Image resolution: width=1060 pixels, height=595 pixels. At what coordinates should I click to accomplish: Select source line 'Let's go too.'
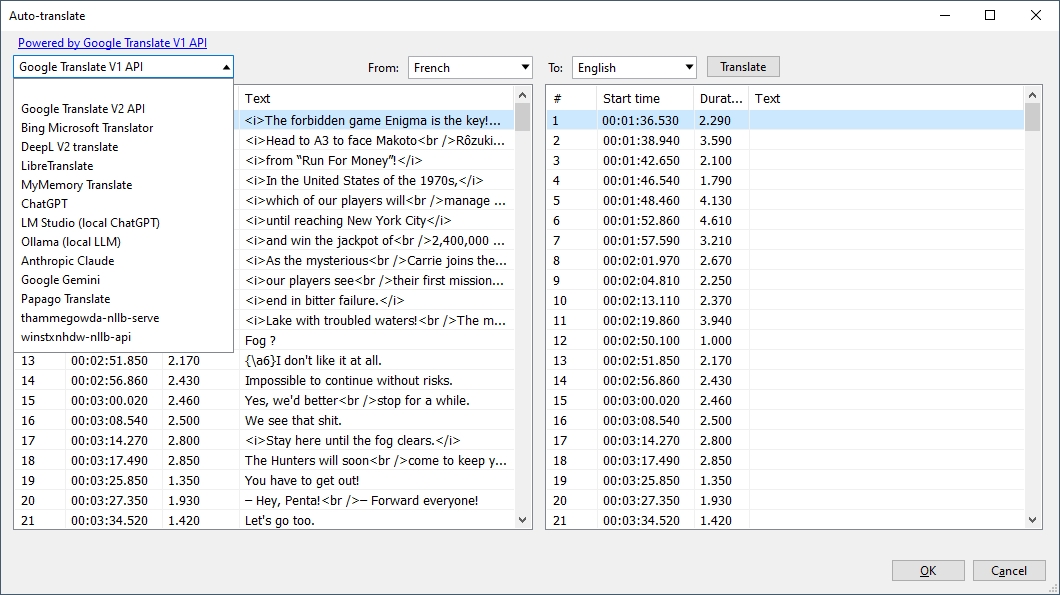click(264, 521)
